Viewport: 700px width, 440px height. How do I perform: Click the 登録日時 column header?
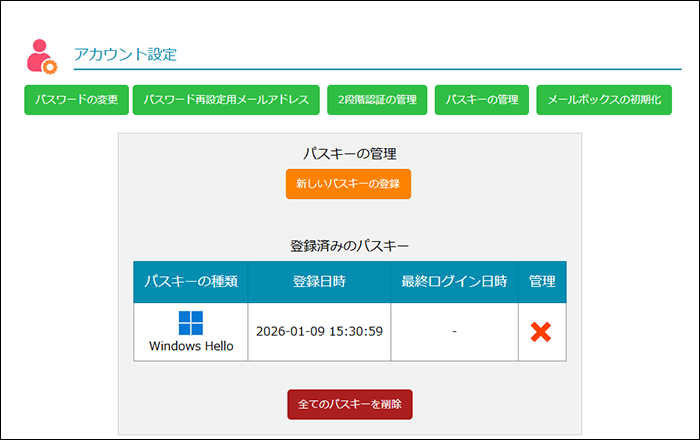(319, 282)
